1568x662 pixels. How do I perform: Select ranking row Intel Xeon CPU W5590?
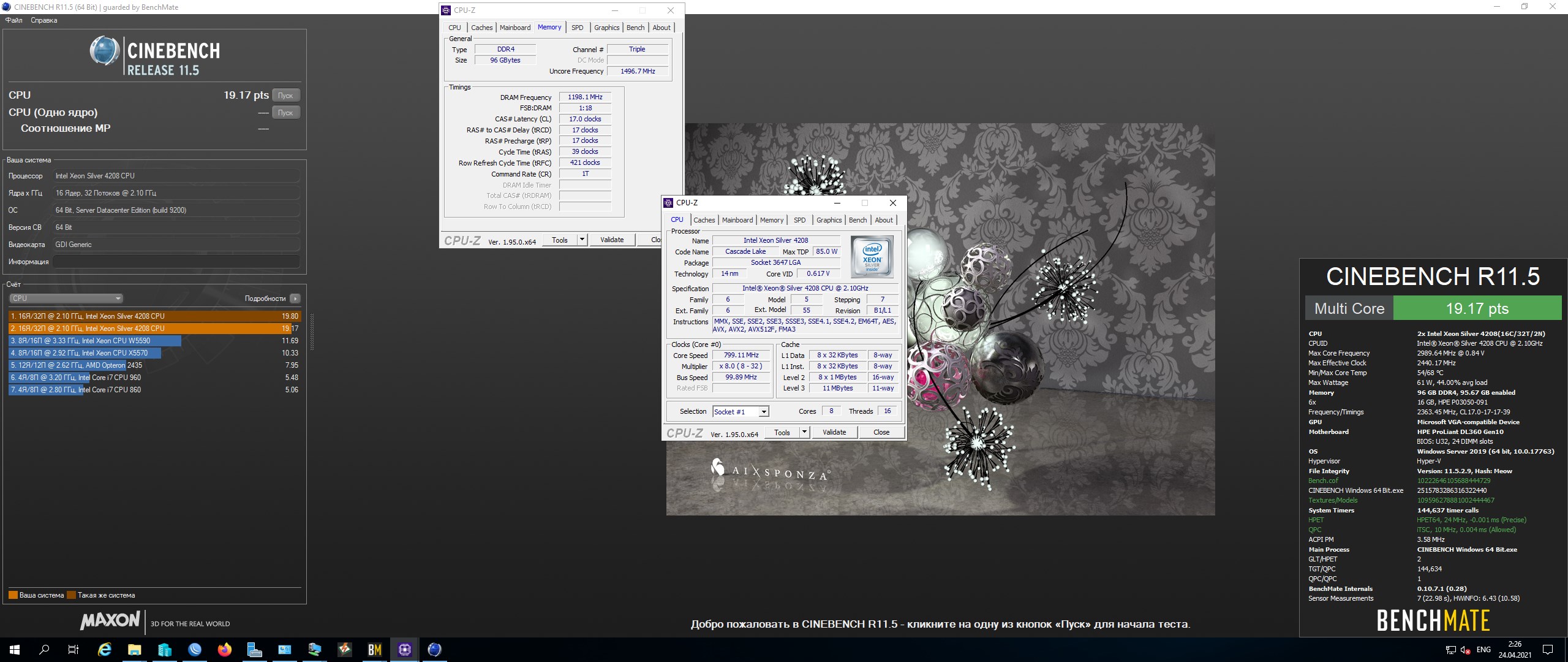(x=155, y=341)
